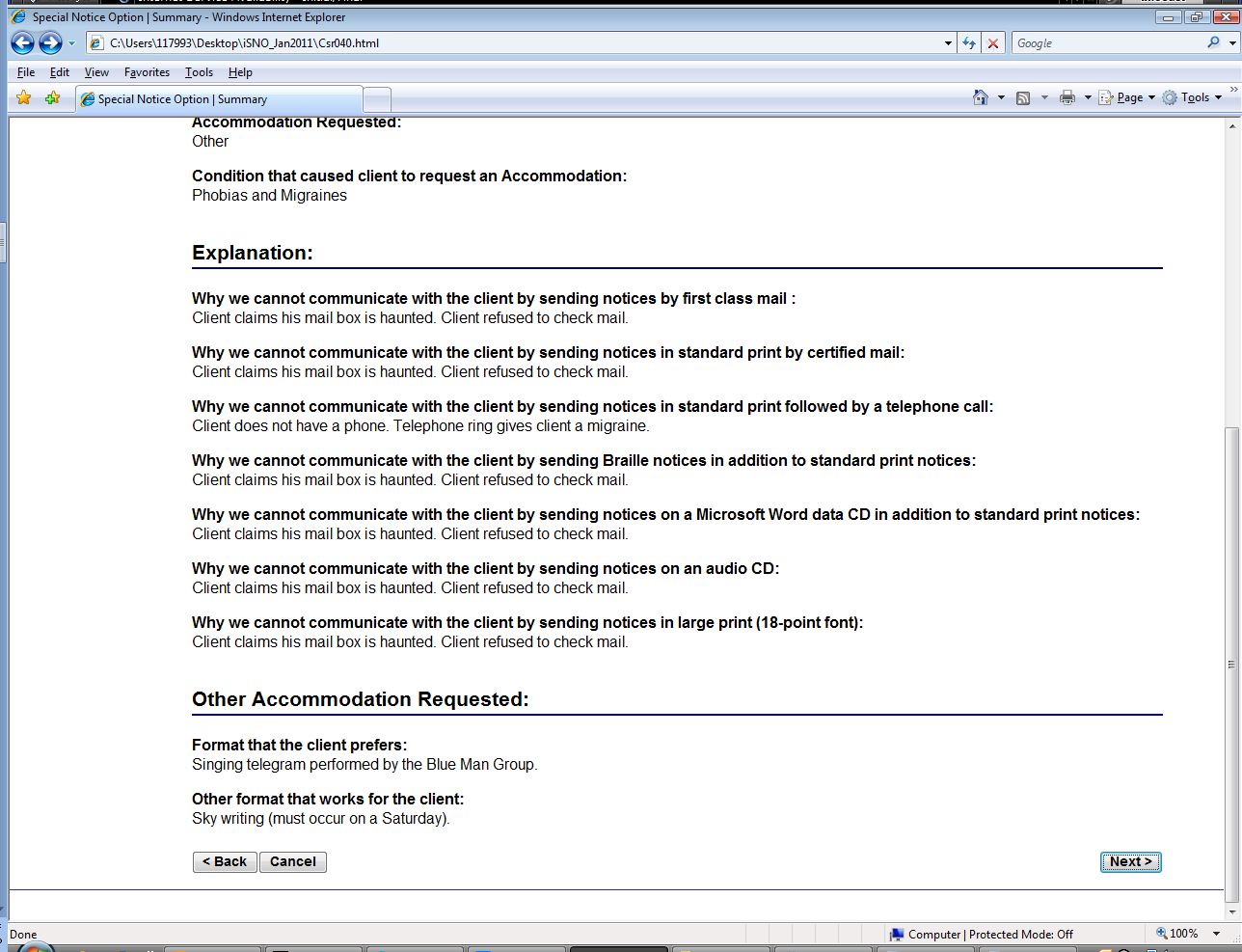Click Computer Protected Mode Off status

[x=982, y=934]
